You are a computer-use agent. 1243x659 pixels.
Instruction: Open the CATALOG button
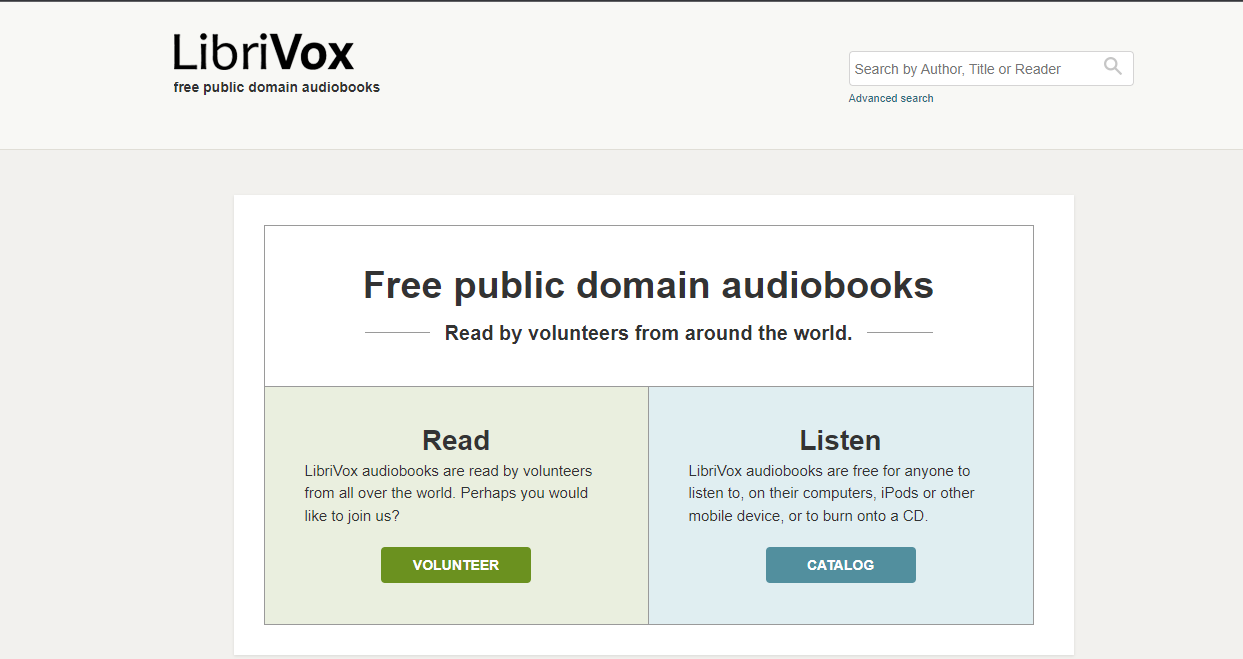pyautogui.click(x=841, y=565)
